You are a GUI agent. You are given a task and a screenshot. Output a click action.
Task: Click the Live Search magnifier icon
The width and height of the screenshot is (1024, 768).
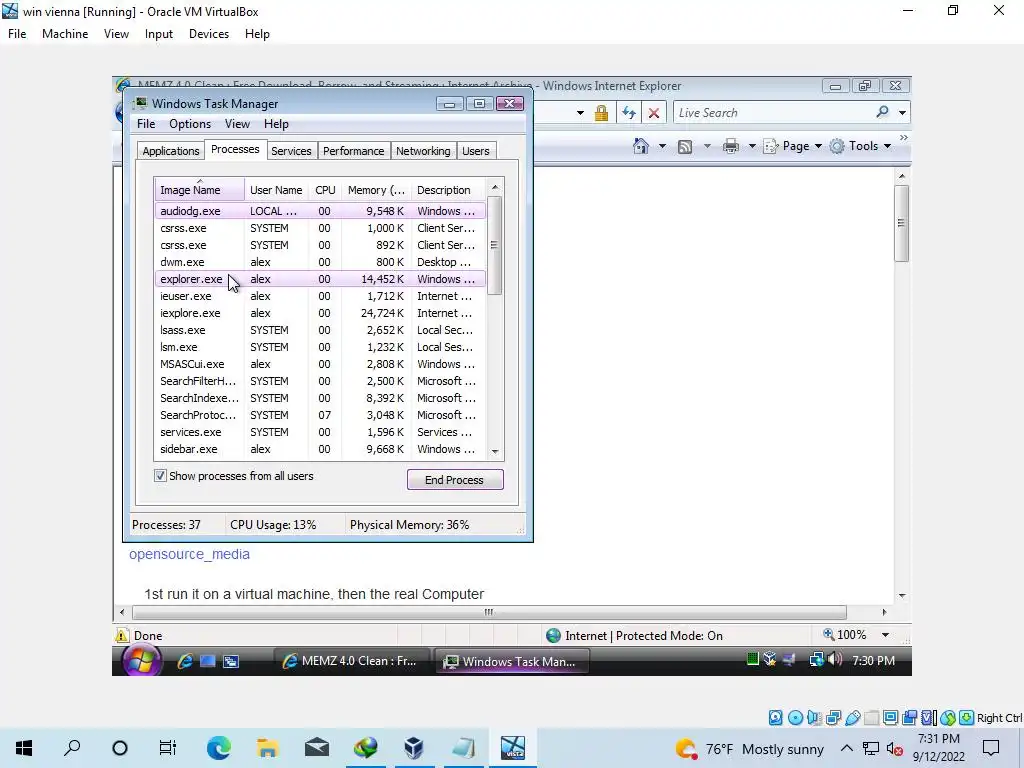(882, 112)
